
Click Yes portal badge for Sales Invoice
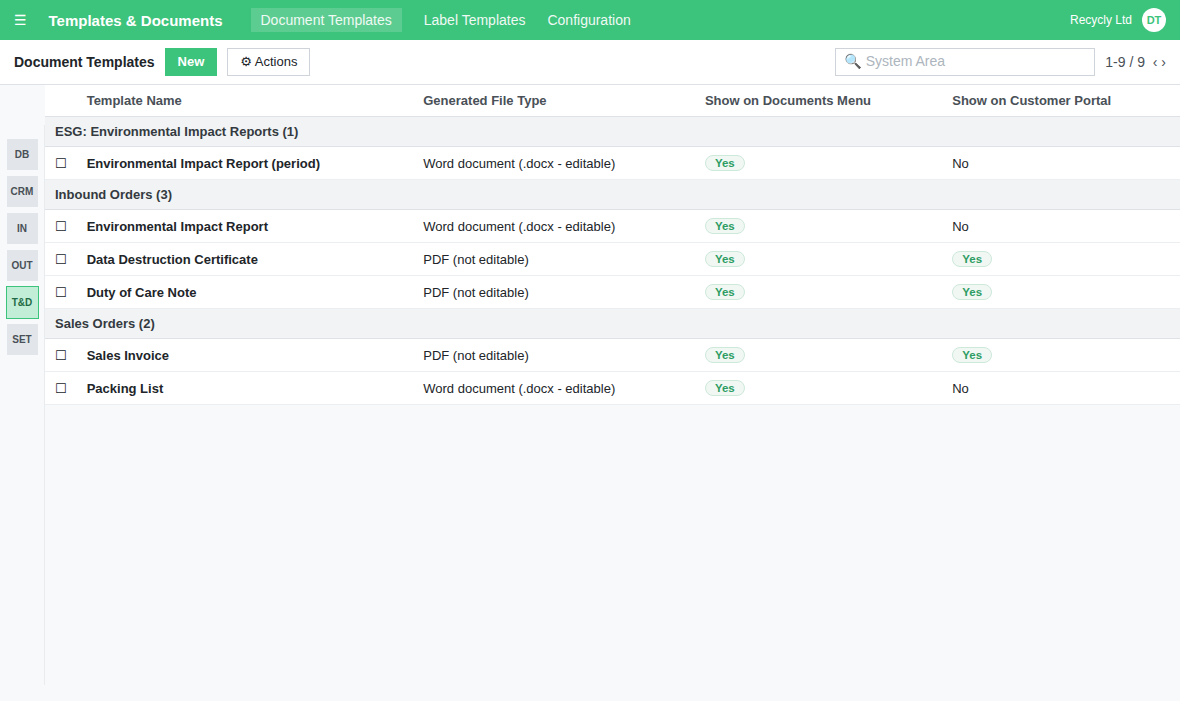(x=972, y=355)
